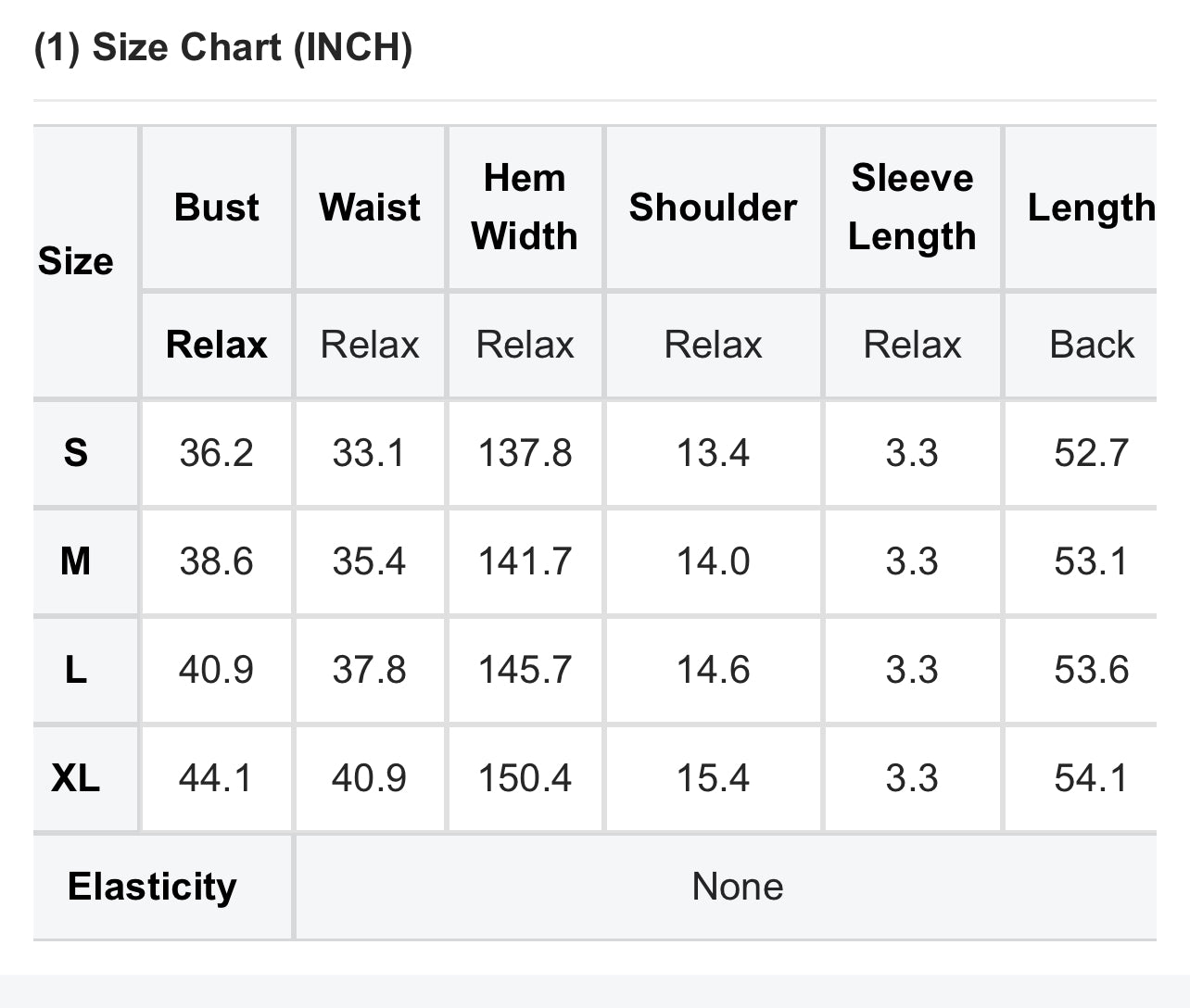The height and width of the screenshot is (1008, 1190).
Task: Click the Elasticity row label
Action: click(152, 888)
